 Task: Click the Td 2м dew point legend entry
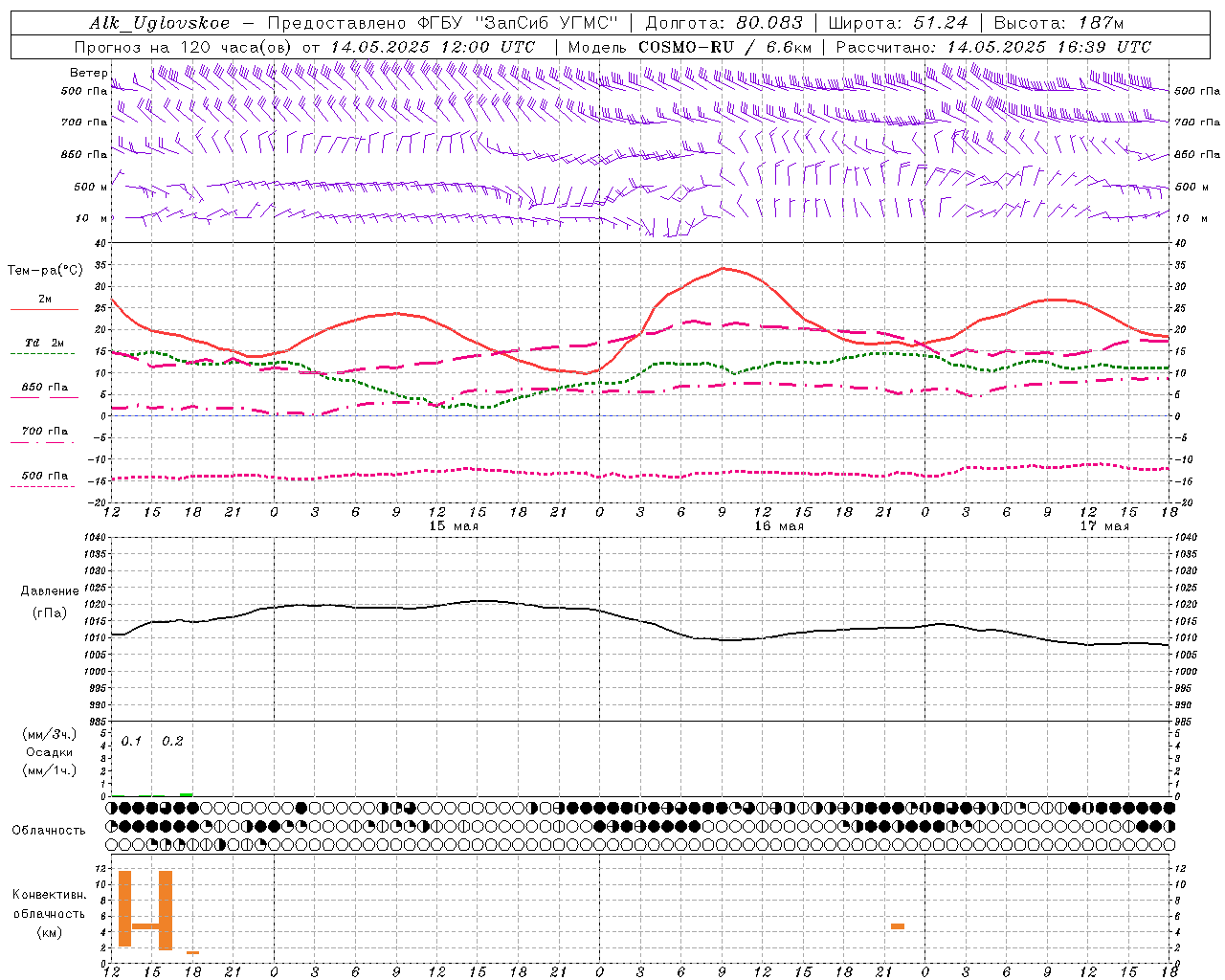click(44, 343)
